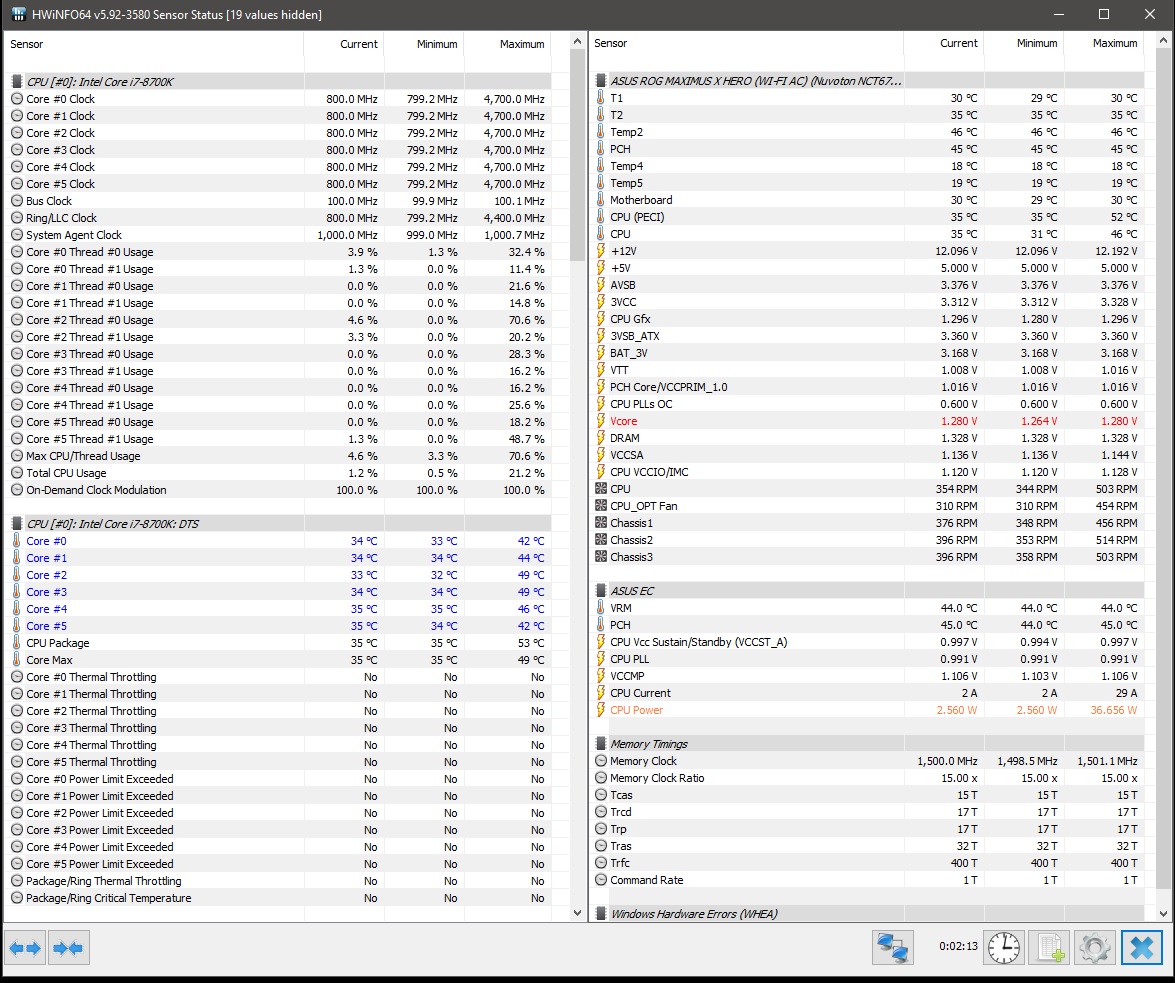Click the clock reset timer icon
Viewport: 1175px width, 983px height.
[x=1003, y=948]
